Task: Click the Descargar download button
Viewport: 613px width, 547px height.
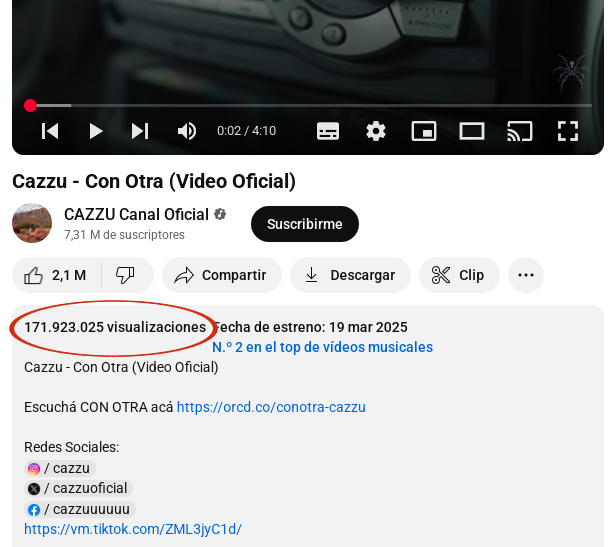Action: [350, 275]
